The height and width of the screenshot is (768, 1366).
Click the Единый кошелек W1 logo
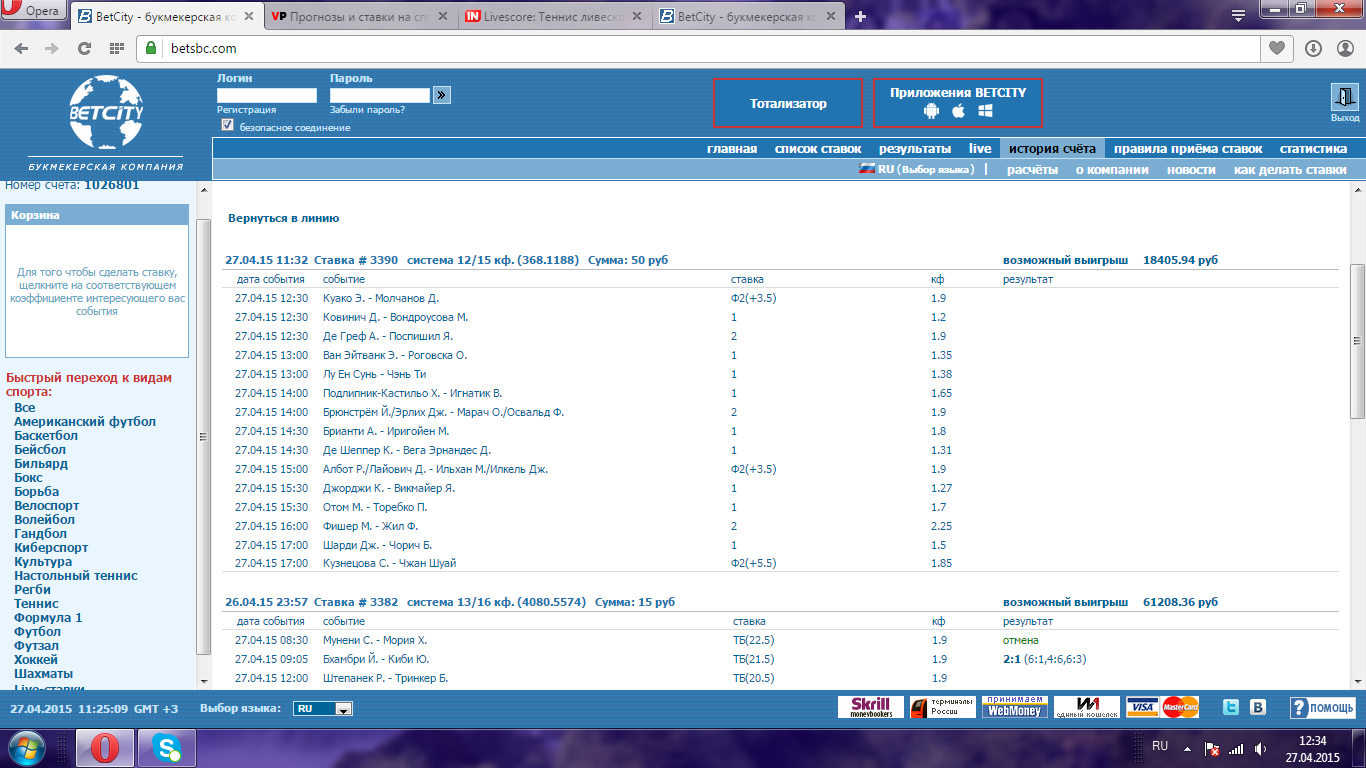click(1086, 707)
